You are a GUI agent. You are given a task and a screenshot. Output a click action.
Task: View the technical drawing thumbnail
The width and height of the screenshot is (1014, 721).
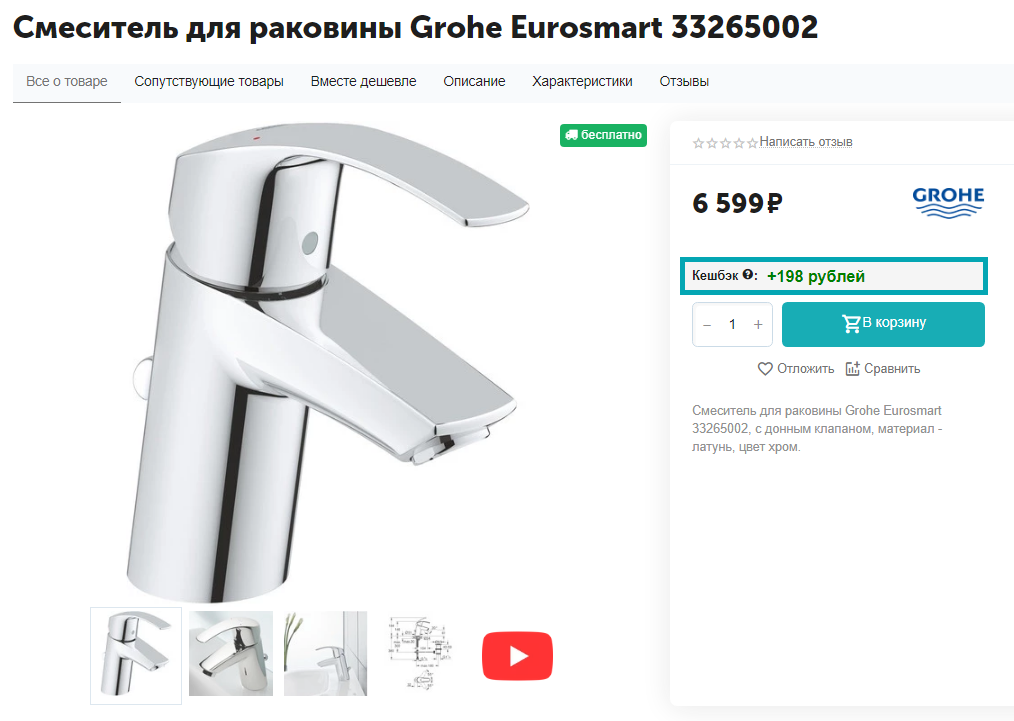pyautogui.click(x=420, y=654)
